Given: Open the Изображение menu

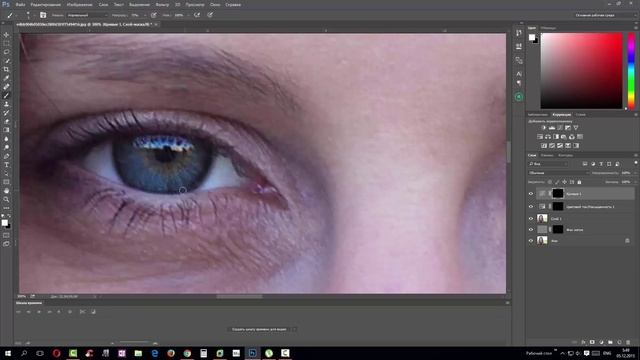Looking at the screenshot, I should pos(80,4).
